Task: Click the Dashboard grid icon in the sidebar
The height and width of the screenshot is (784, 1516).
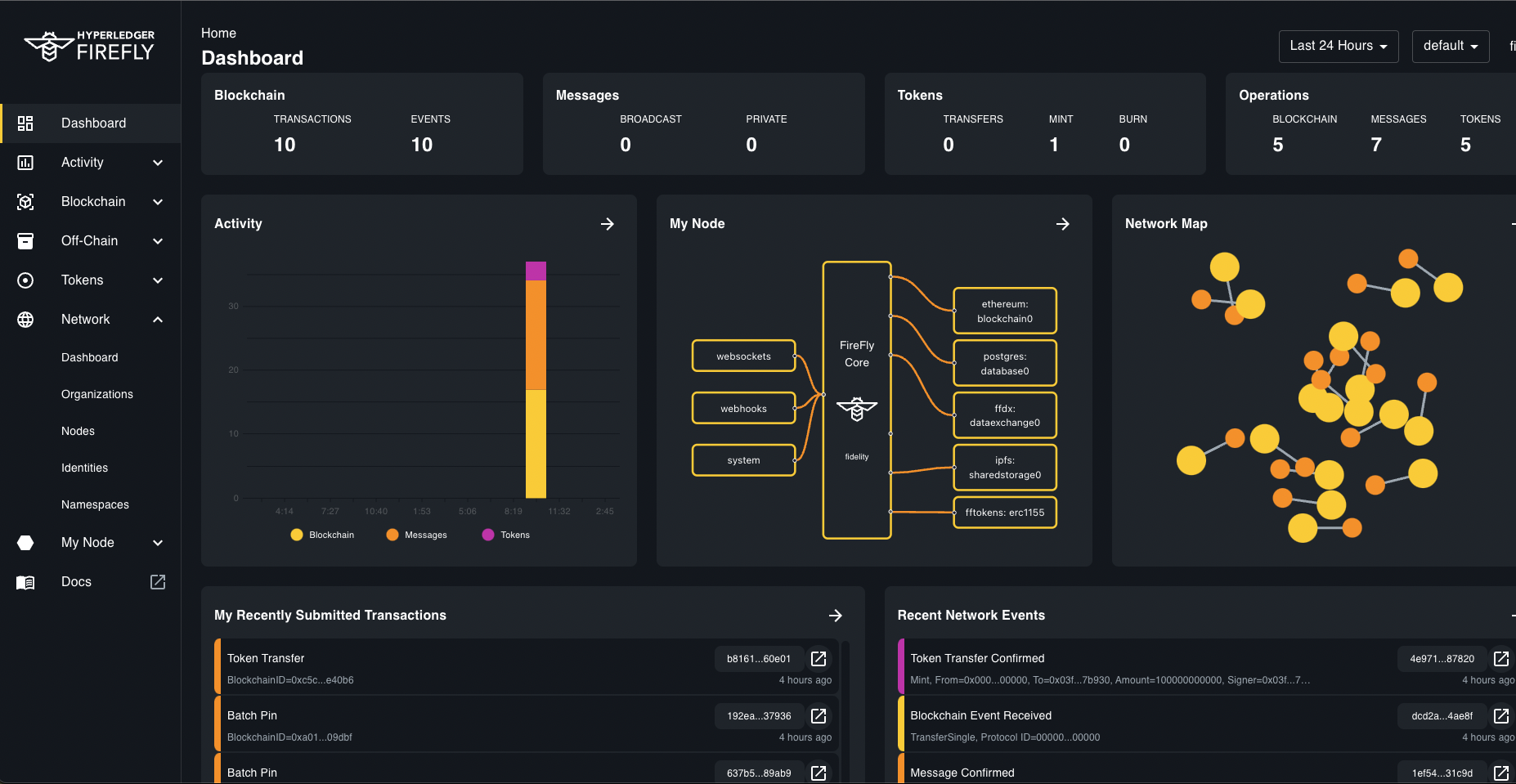Action: click(25, 123)
